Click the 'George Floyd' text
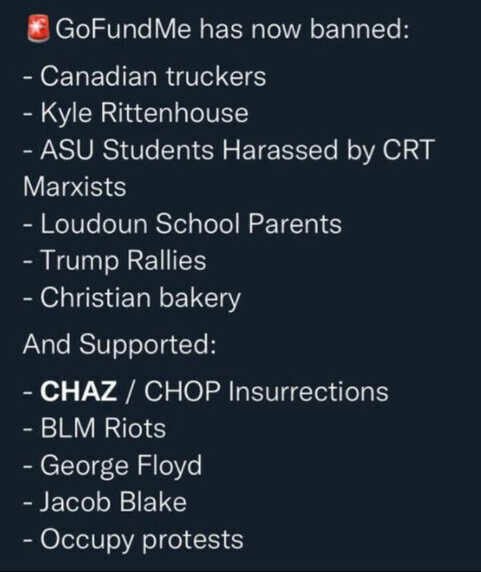The image size is (481, 572). [121, 465]
